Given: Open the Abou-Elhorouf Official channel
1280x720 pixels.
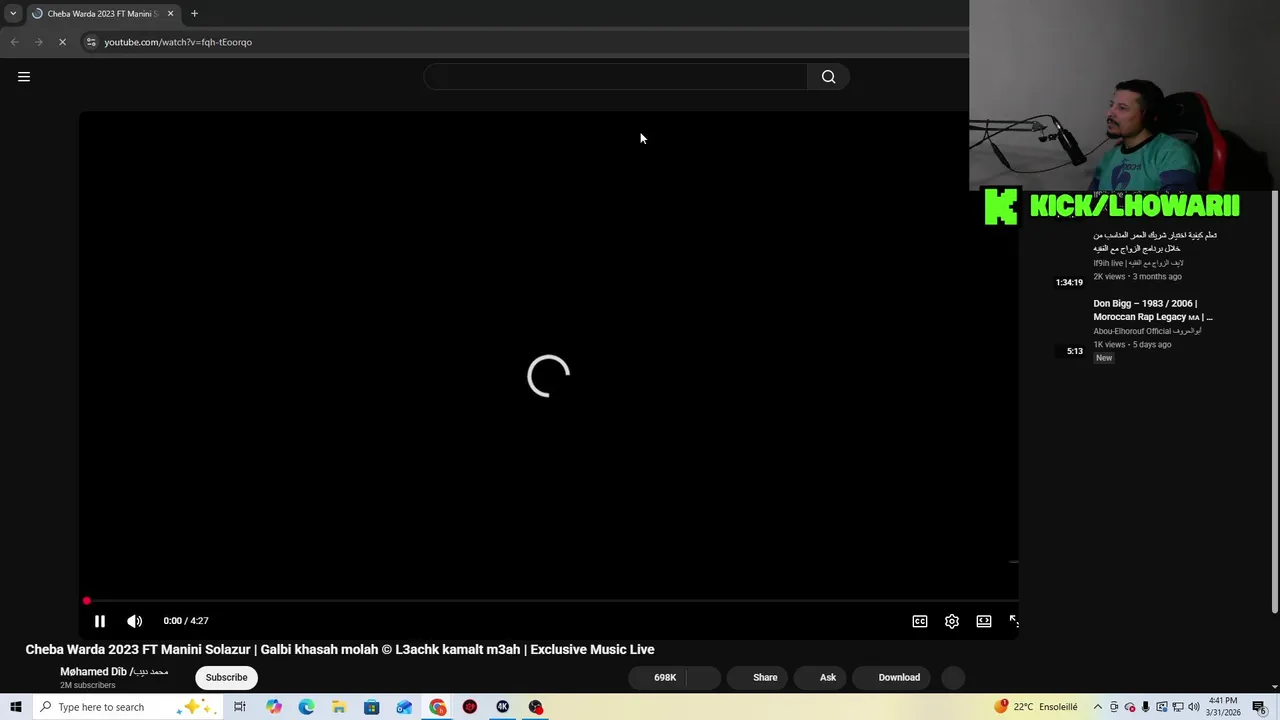Looking at the screenshot, I should (1147, 331).
